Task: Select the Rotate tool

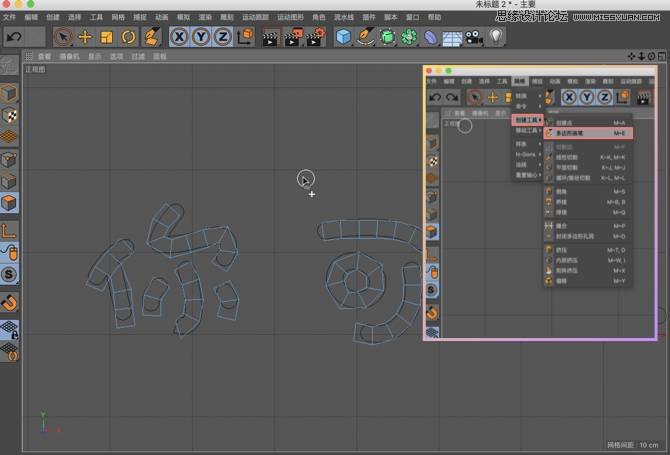Action: point(128,37)
